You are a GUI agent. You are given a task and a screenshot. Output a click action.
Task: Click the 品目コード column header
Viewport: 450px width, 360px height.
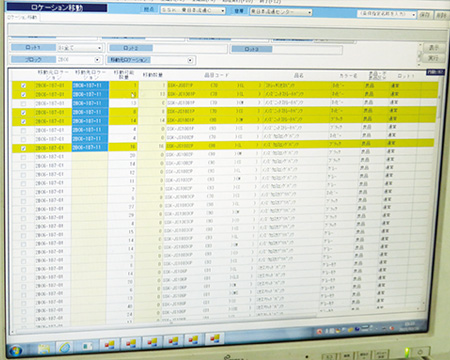217,75
